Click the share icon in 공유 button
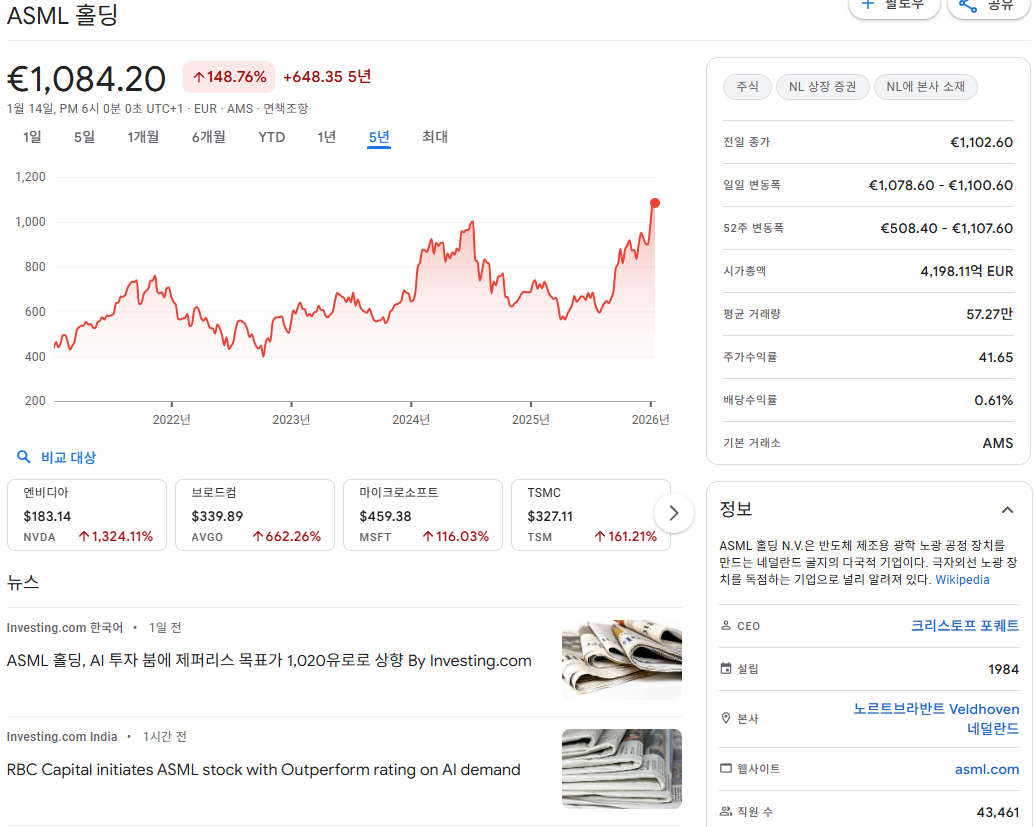The image size is (1035, 827). coord(968,6)
